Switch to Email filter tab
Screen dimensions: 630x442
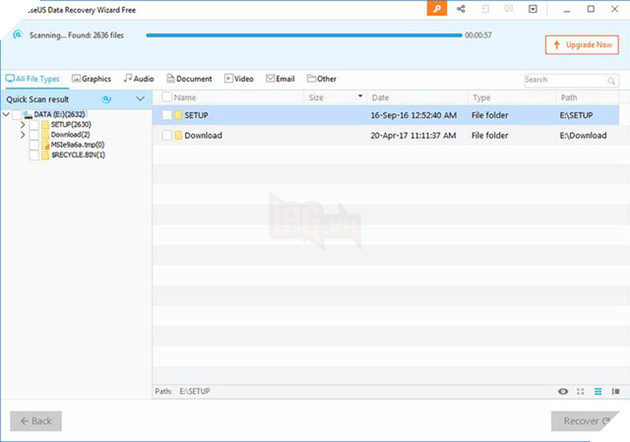coord(280,79)
